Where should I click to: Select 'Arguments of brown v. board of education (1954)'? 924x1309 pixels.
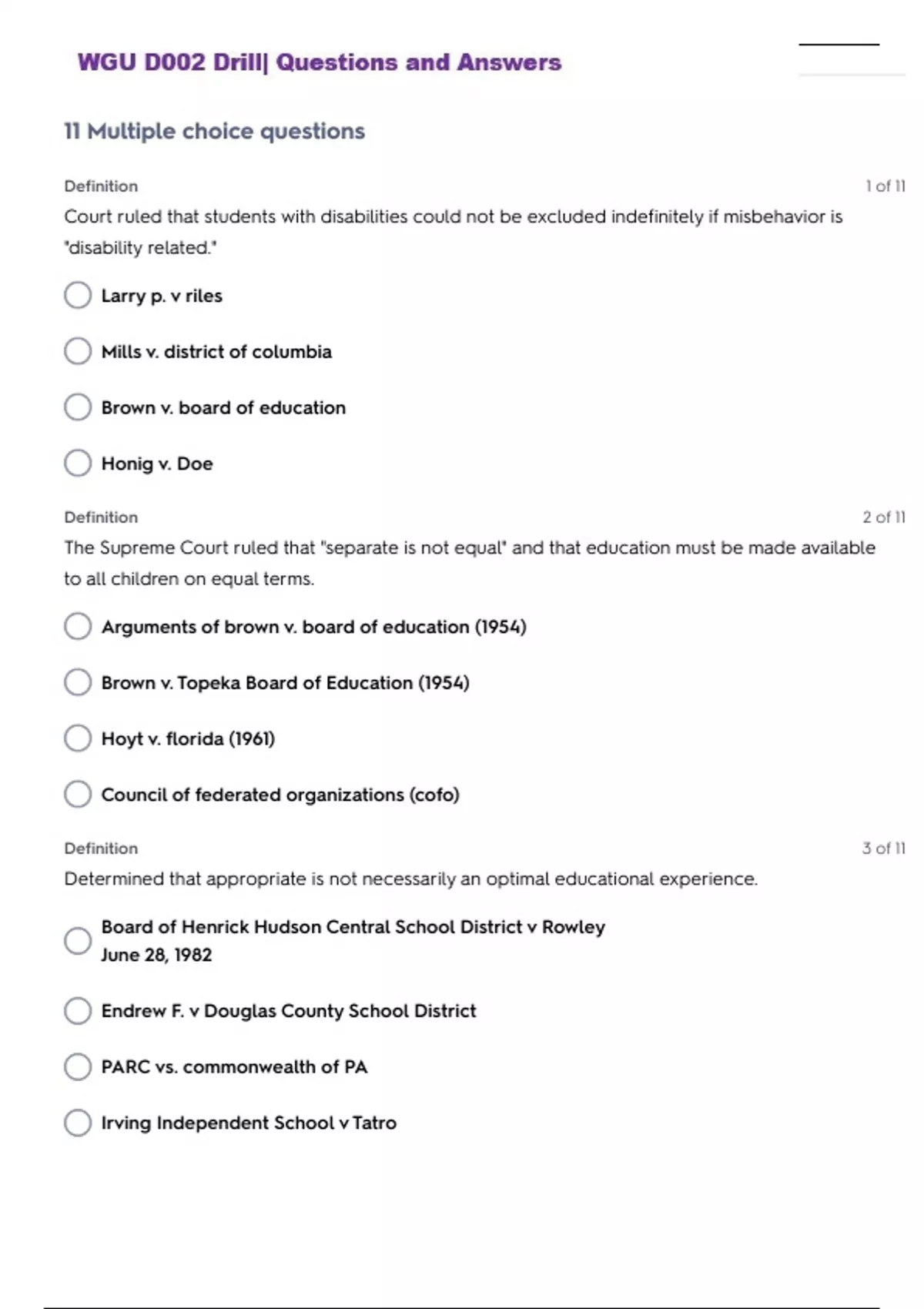click(x=78, y=626)
